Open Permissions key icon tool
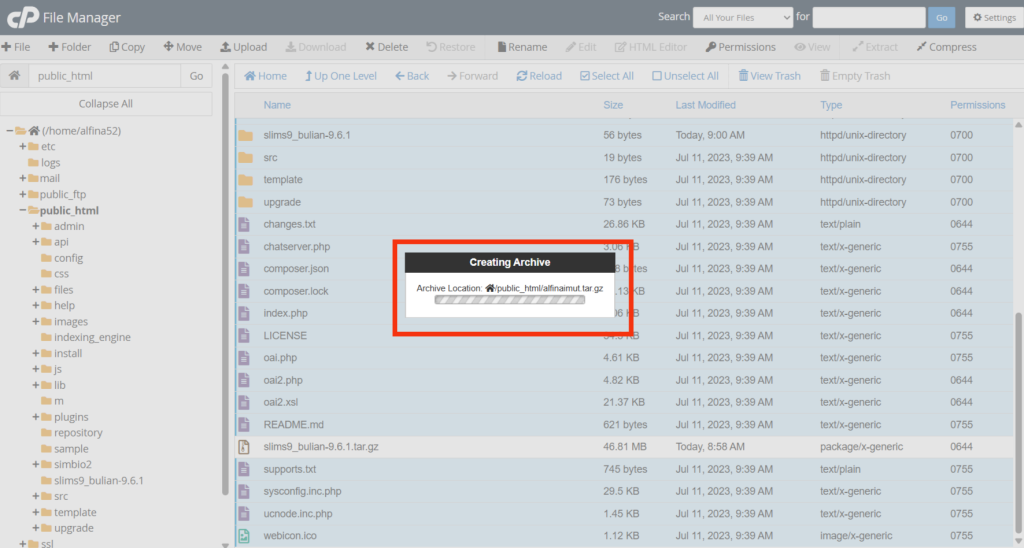 pos(710,47)
